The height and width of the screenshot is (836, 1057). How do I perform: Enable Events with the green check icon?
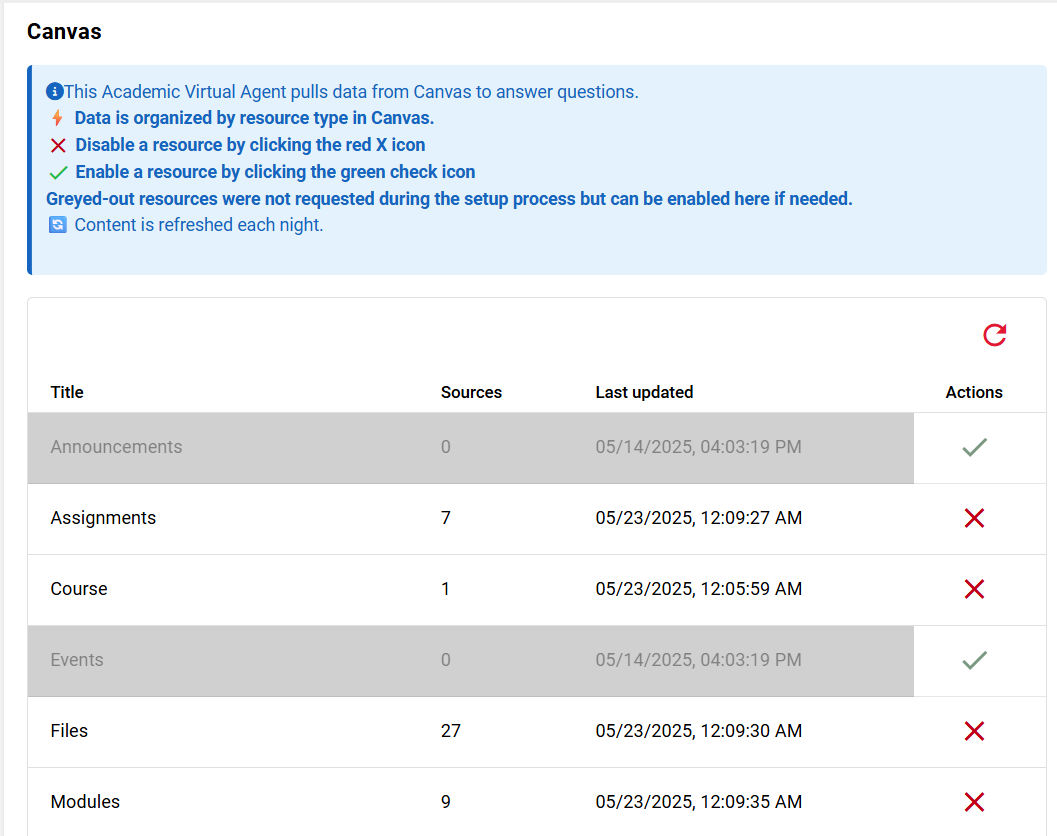tap(974, 660)
